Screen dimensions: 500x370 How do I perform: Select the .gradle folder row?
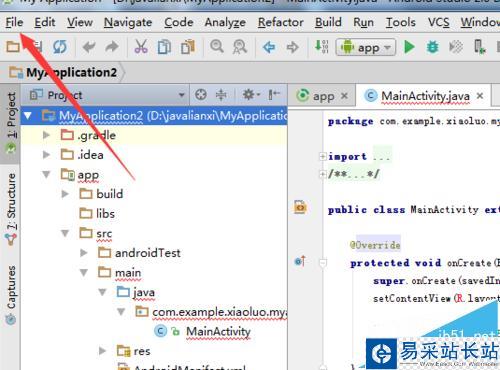click(x=154, y=135)
